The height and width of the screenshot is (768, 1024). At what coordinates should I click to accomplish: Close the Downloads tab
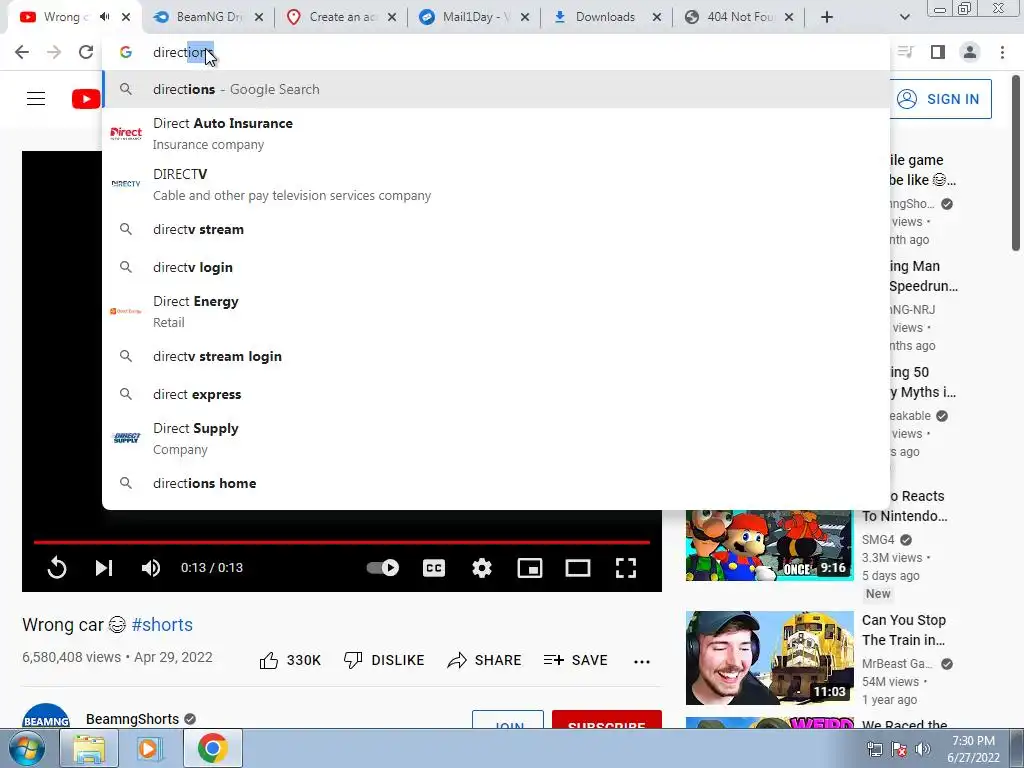click(657, 17)
